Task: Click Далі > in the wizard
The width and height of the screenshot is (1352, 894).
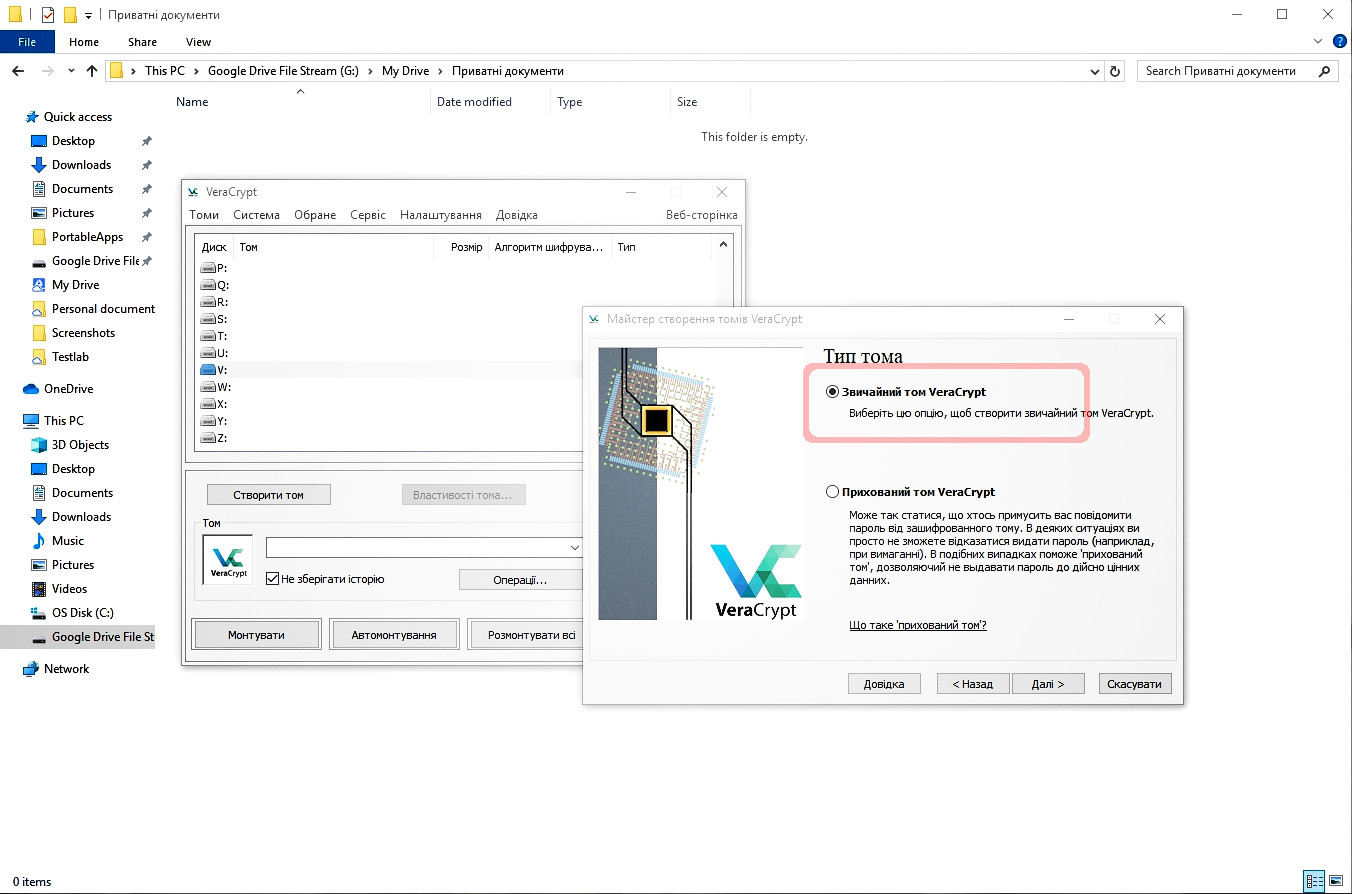Action: point(1048,684)
